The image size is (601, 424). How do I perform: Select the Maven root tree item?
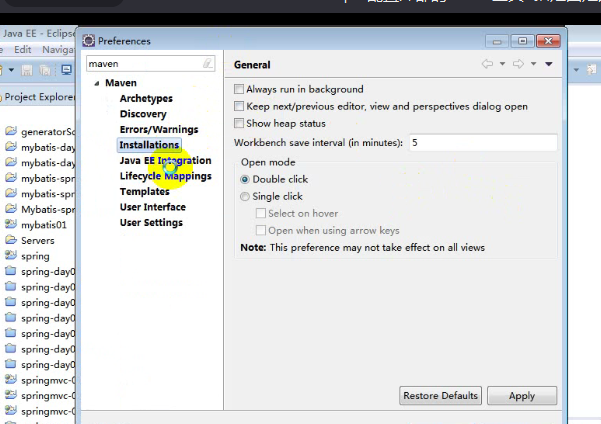click(121, 83)
